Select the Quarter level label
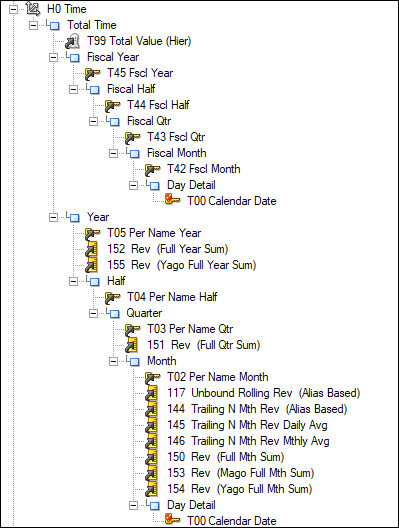The width and height of the screenshot is (399, 528). tap(144, 313)
